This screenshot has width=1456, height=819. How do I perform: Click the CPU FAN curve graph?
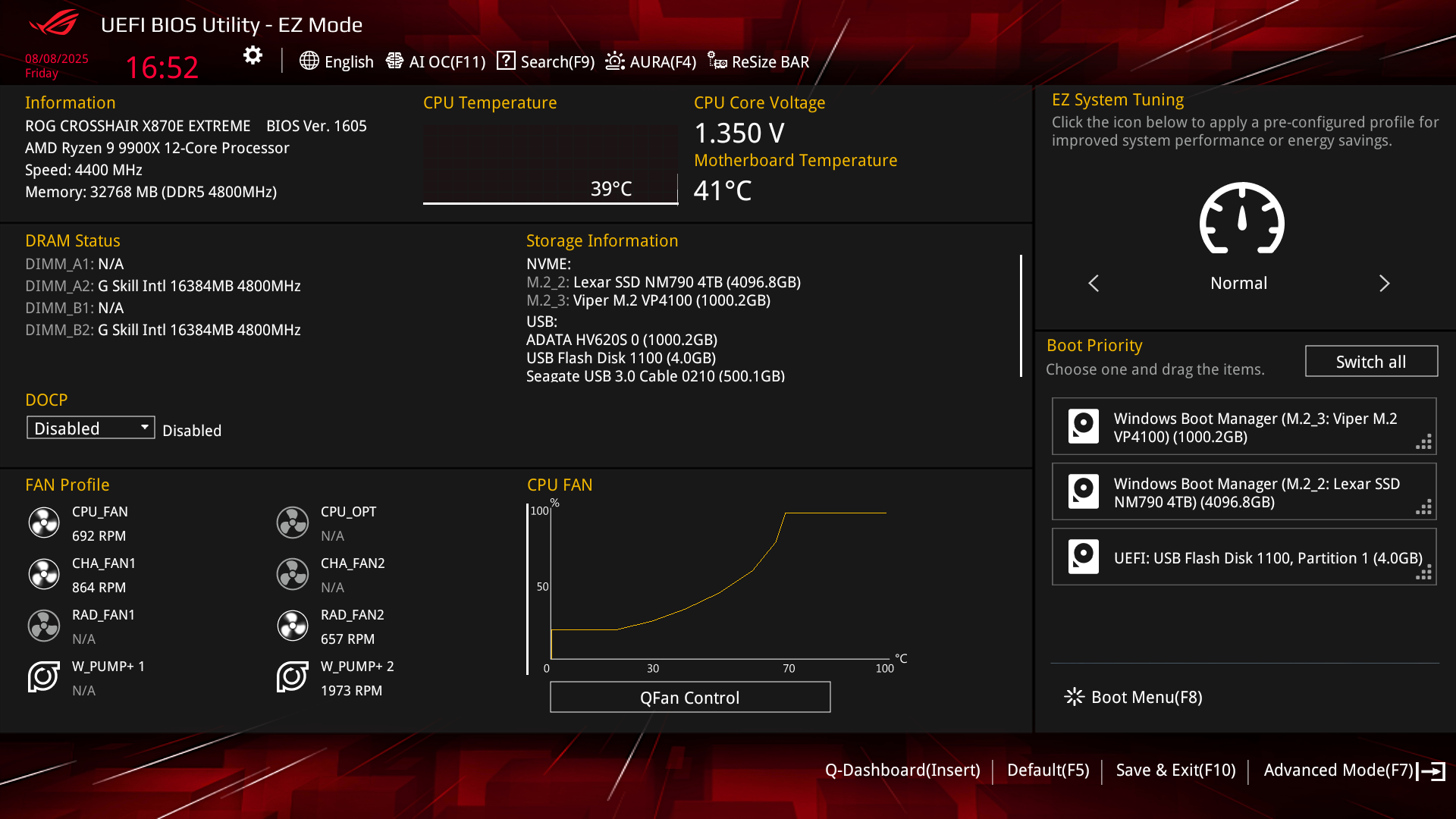[x=717, y=585]
